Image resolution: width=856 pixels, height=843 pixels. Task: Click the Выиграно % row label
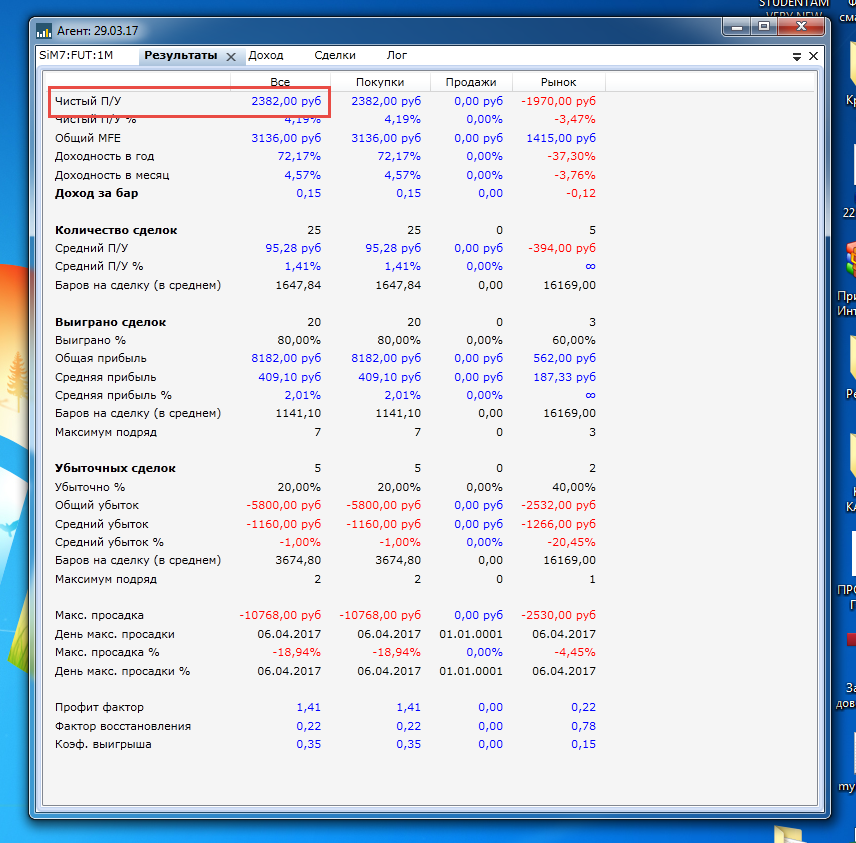point(90,340)
